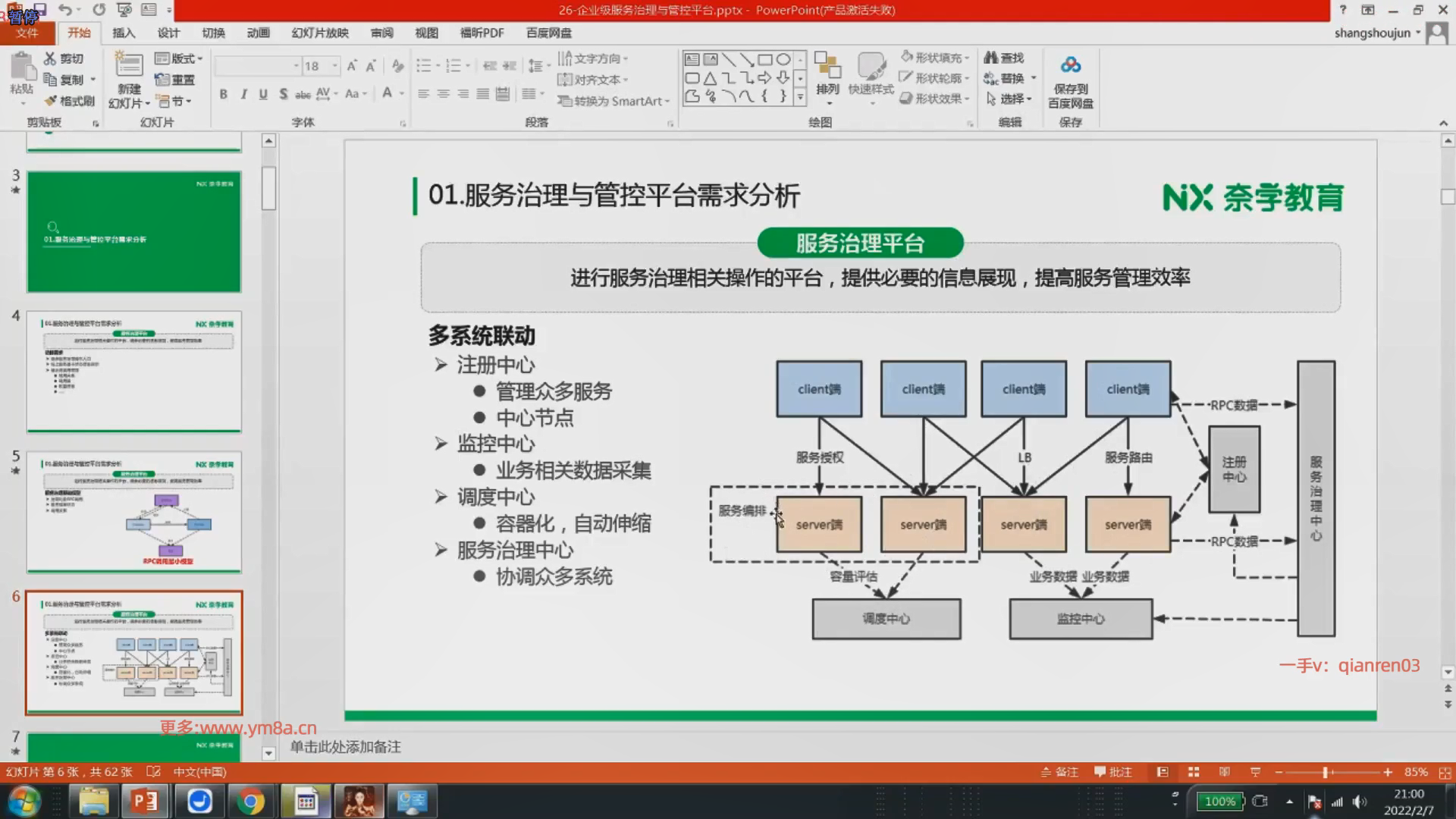
Task: Toggle italic text formatting
Action: [x=243, y=94]
